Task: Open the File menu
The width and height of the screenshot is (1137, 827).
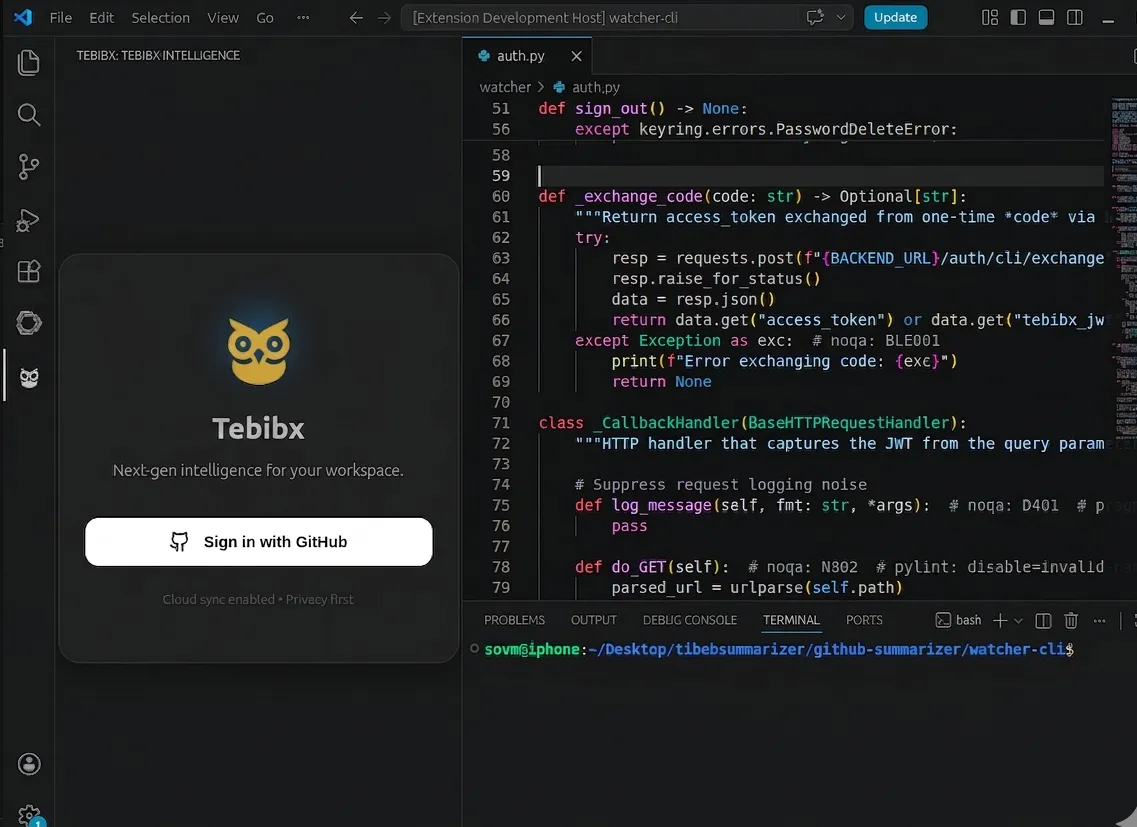Action: click(x=60, y=17)
